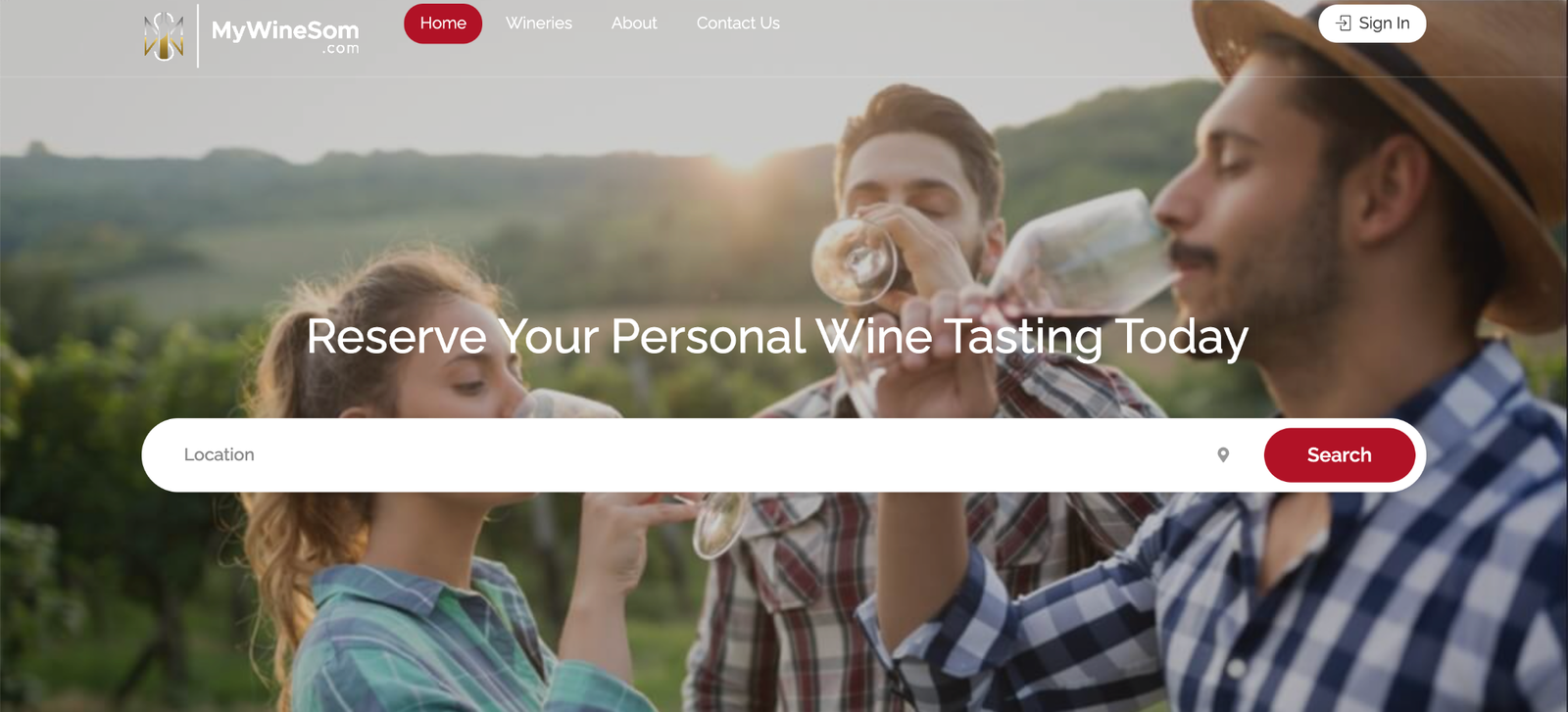Open the Wineries menu item
Screen dimensions: 1568x712
[539, 24]
